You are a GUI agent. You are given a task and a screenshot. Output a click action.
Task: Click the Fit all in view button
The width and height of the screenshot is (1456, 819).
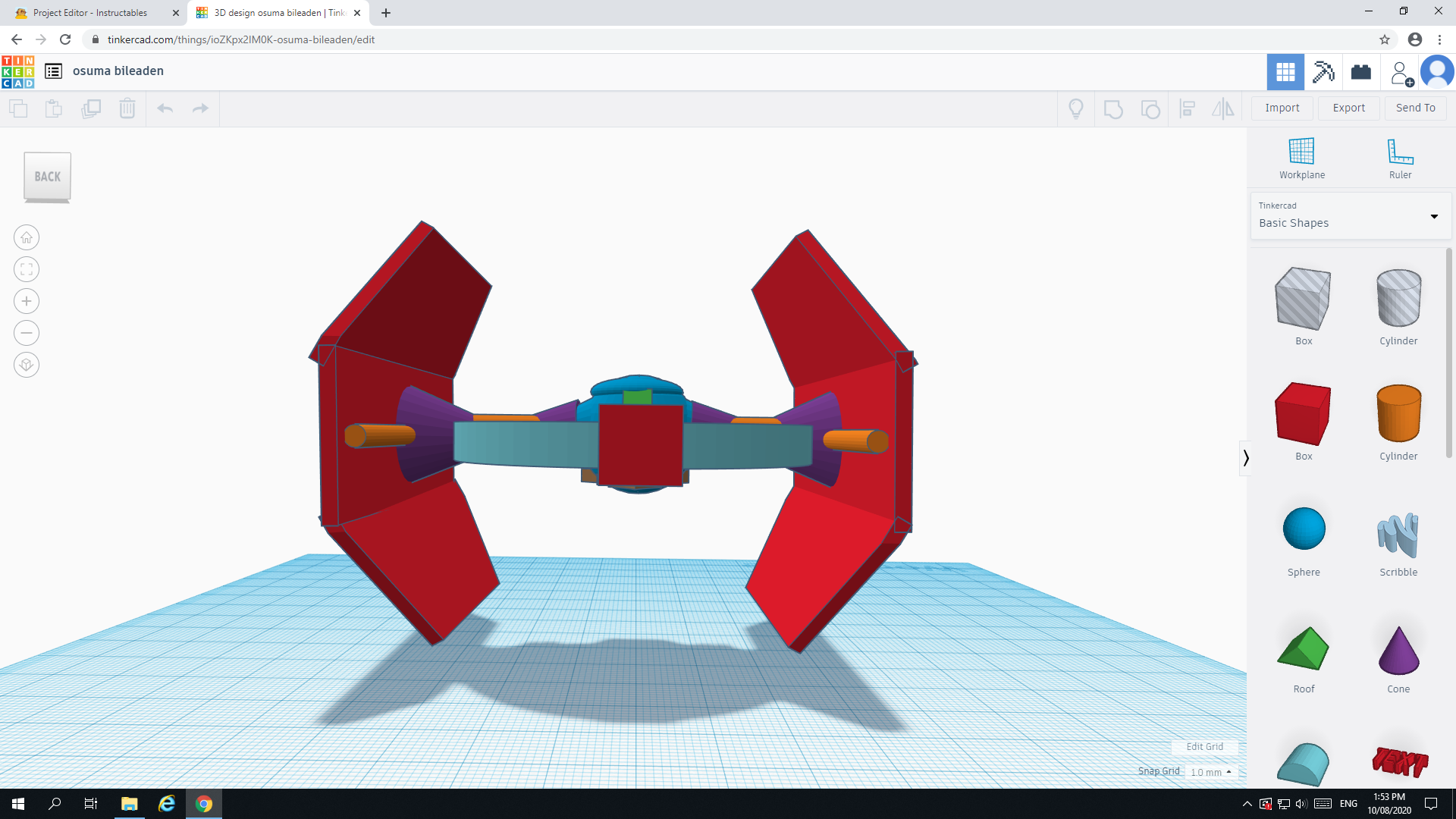pos(27,269)
